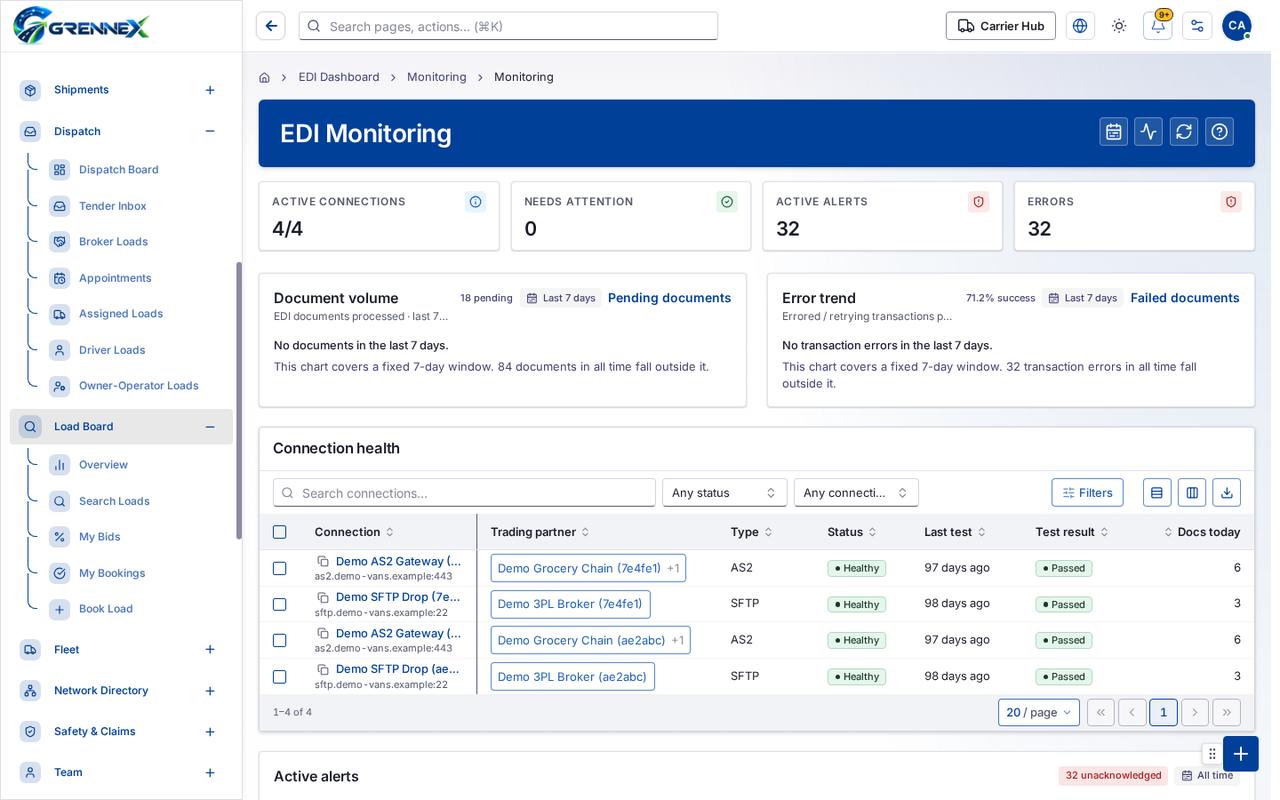Expand the Shipments sidebar section
1280x800 pixels.
point(210,90)
